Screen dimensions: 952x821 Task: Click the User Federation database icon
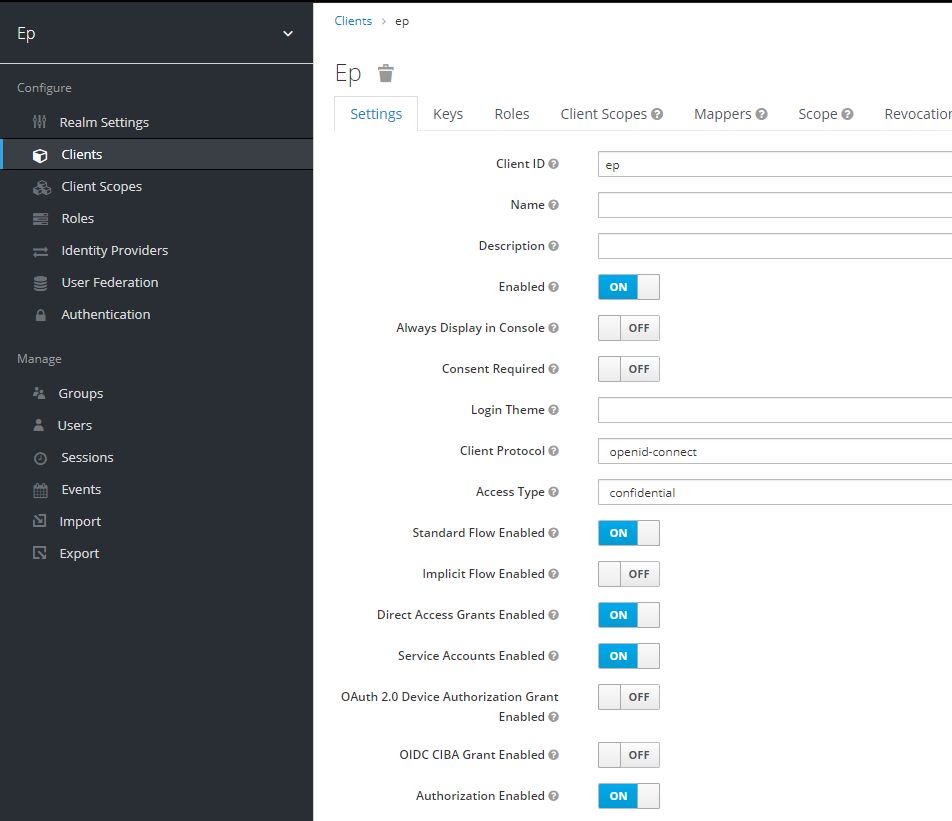(40, 284)
